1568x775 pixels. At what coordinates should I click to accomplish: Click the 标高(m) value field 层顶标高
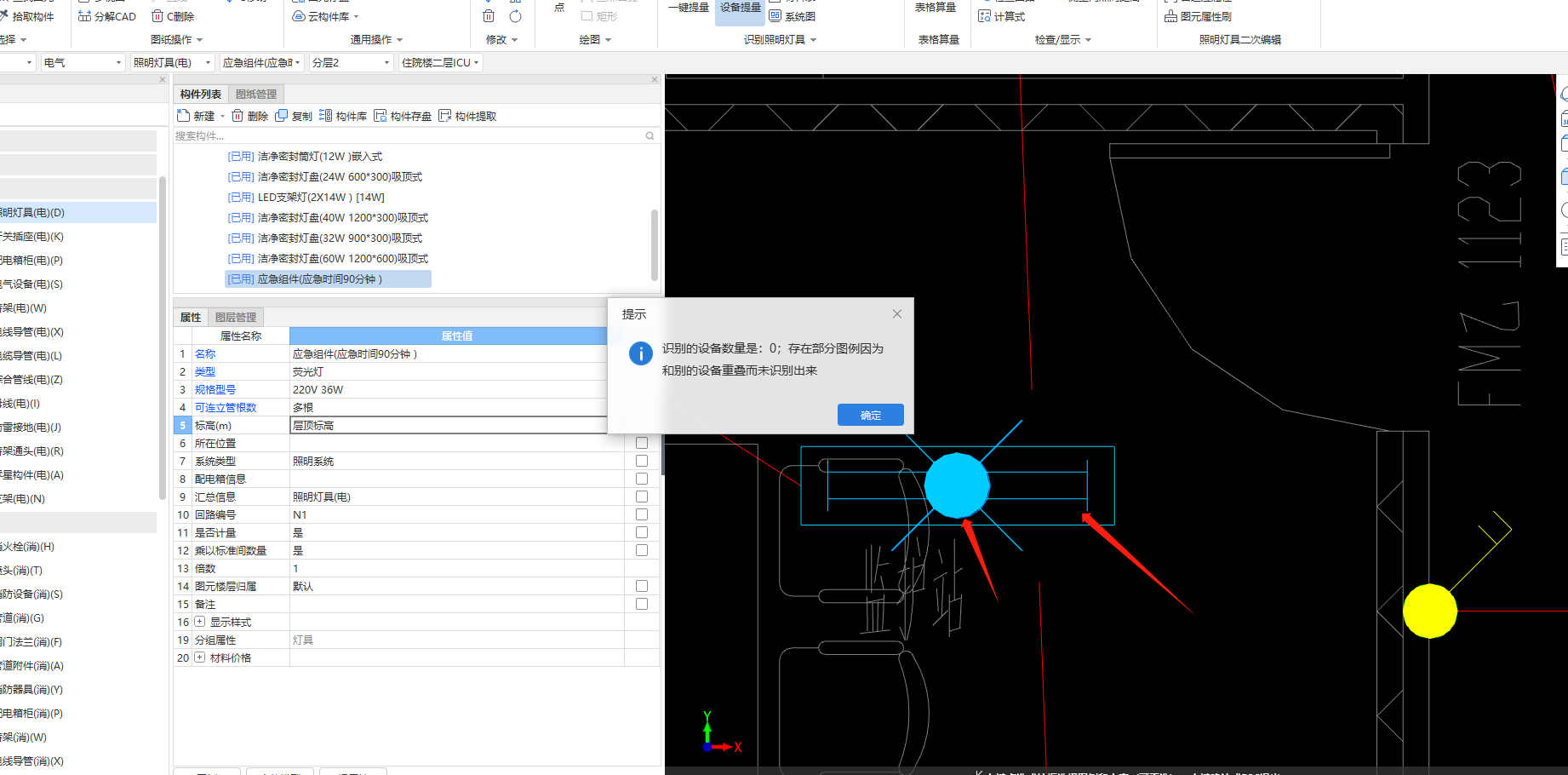pos(456,425)
